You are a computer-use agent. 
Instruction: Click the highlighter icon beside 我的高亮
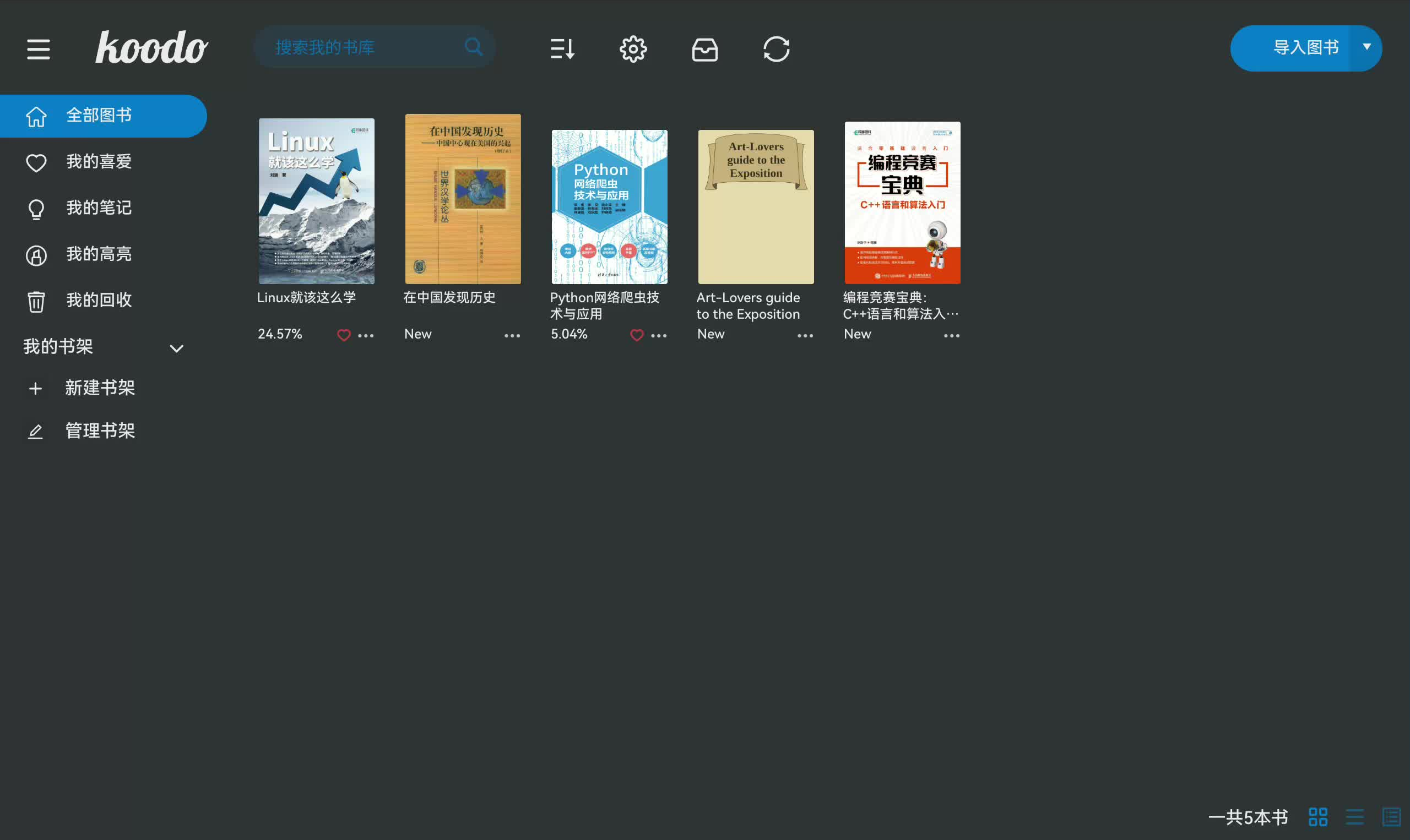(x=36, y=255)
